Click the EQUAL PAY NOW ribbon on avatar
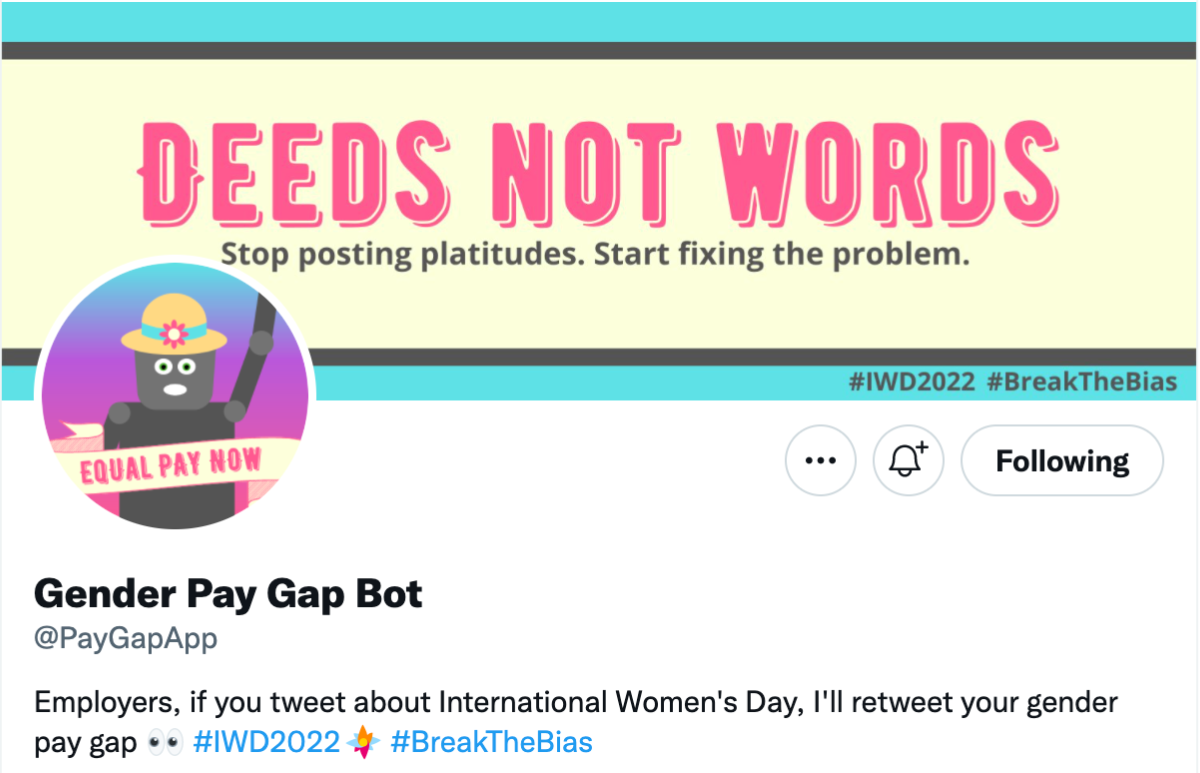Image resolution: width=1200 pixels, height=773 pixels. click(170, 464)
